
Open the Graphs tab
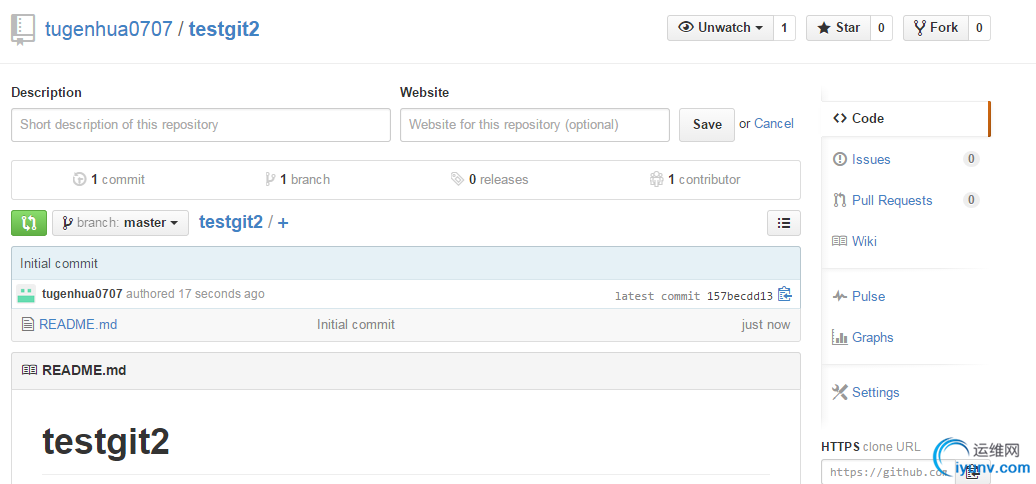coord(872,337)
